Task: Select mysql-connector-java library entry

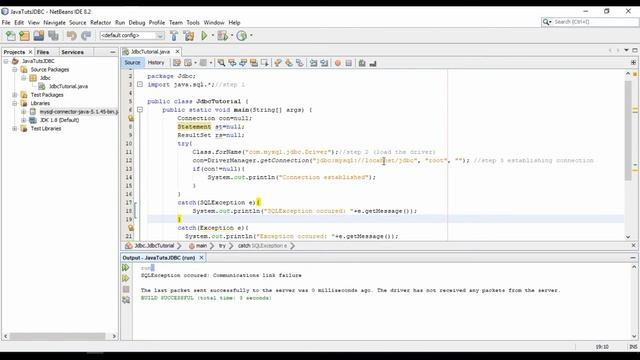Action: [x=78, y=112]
